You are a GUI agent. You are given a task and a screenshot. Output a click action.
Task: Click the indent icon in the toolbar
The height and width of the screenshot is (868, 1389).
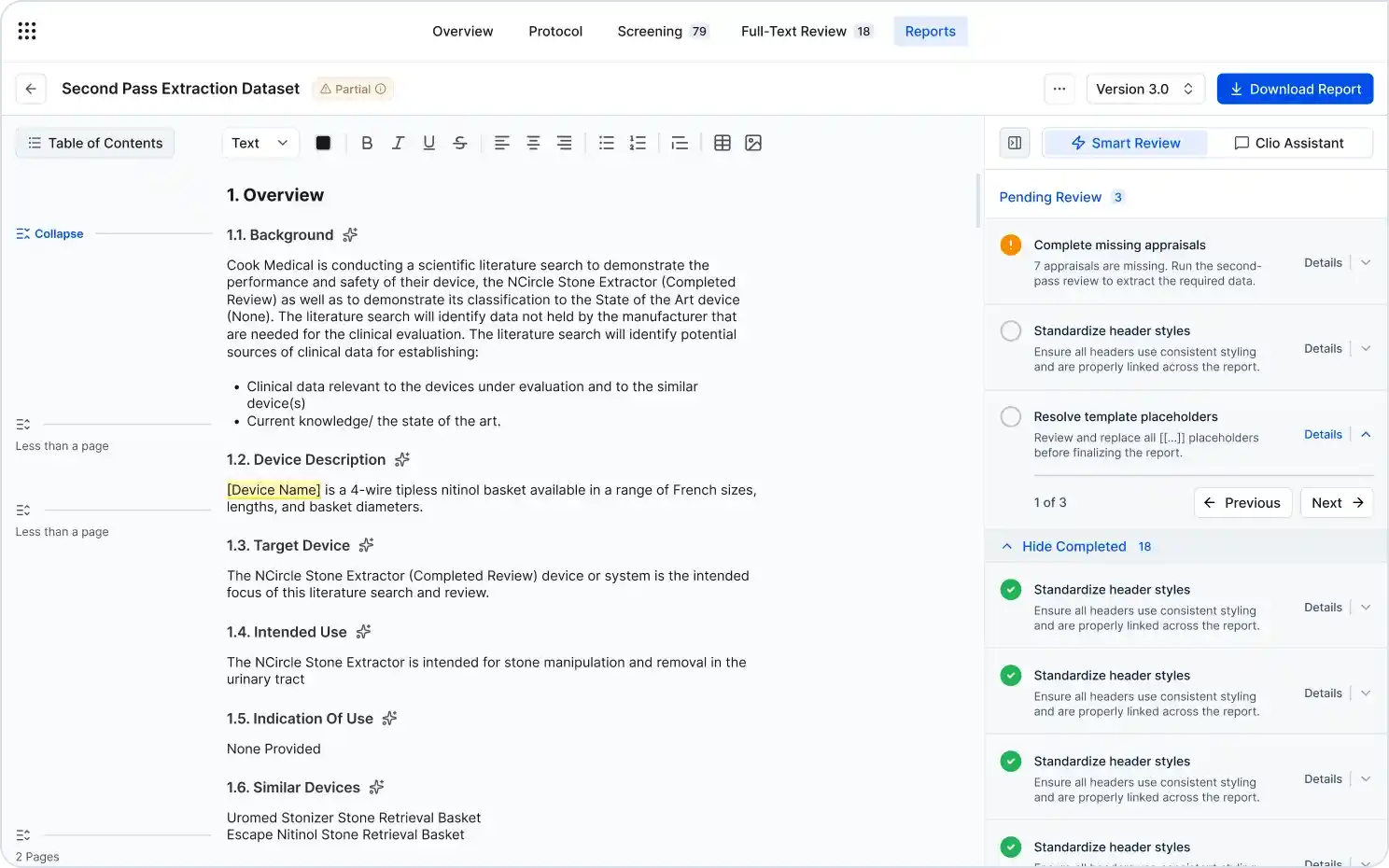(680, 143)
